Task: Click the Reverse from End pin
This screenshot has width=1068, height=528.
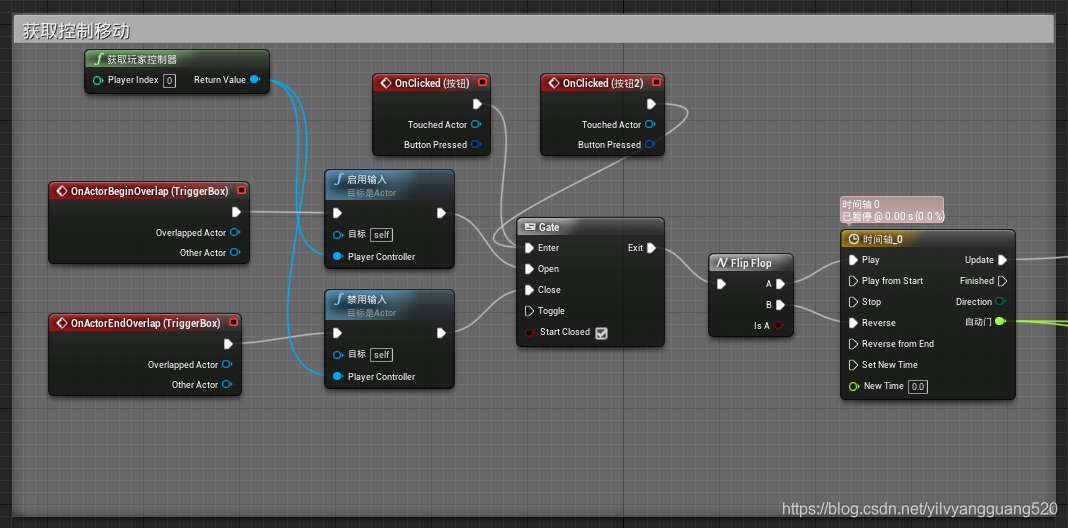Action: click(853, 343)
